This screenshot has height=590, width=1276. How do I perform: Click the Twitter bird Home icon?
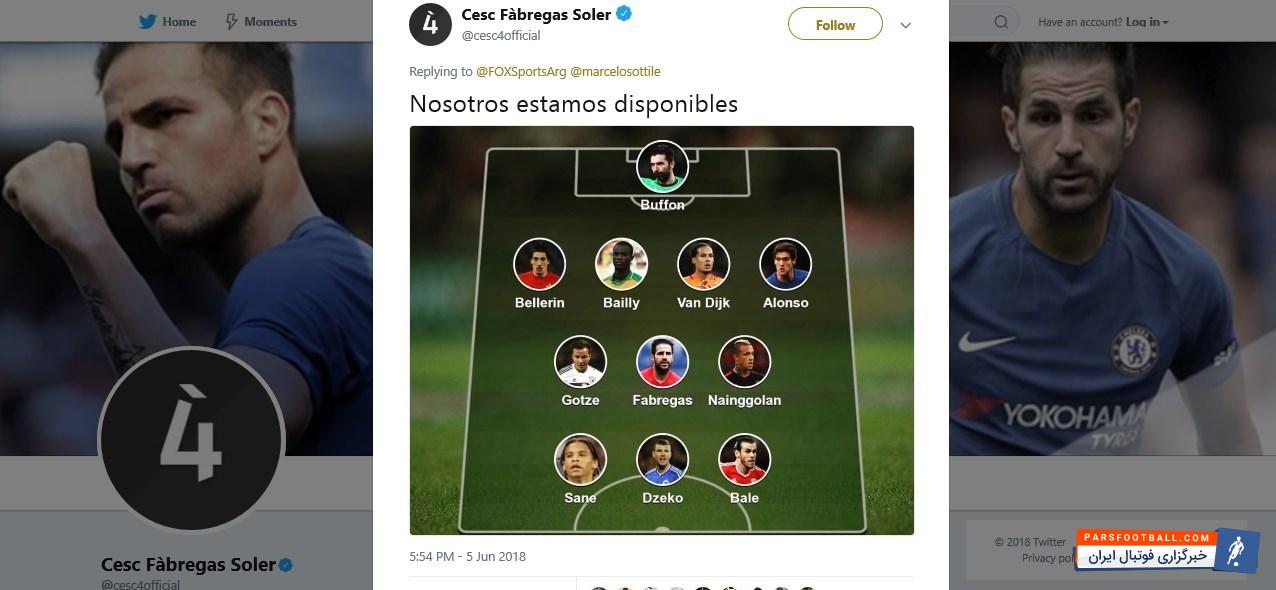[x=147, y=21]
